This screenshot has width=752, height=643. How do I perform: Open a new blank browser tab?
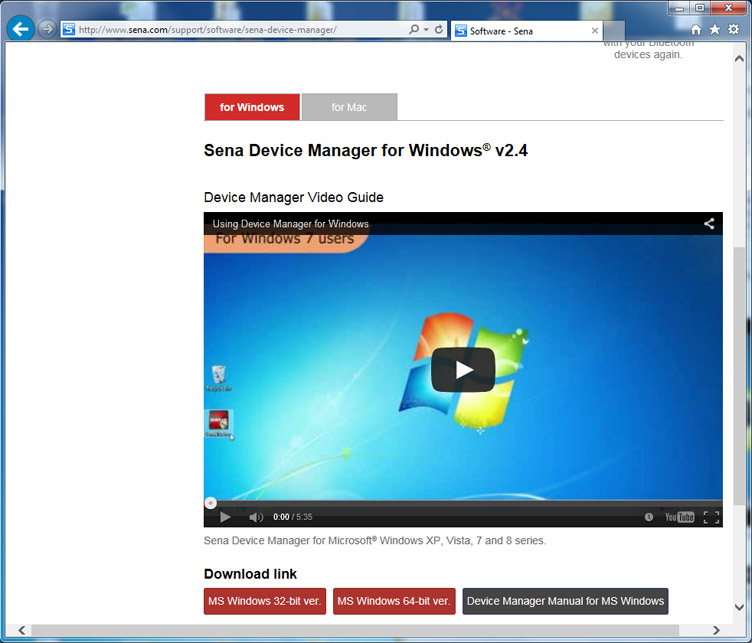tap(614, 31)
